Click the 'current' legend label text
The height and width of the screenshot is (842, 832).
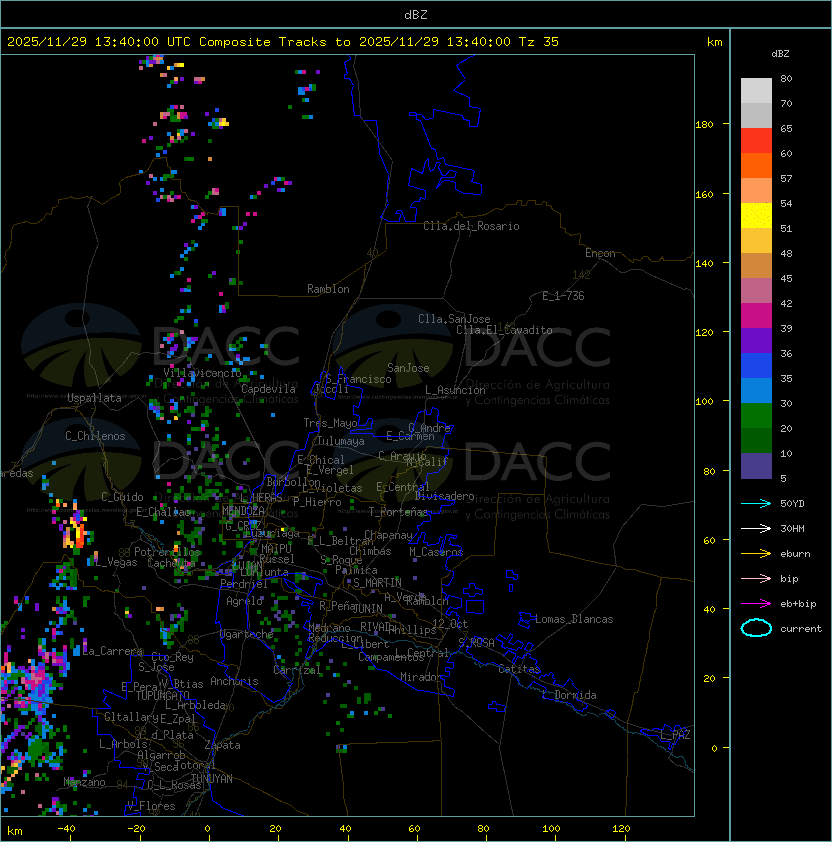[x=801, y=629]
